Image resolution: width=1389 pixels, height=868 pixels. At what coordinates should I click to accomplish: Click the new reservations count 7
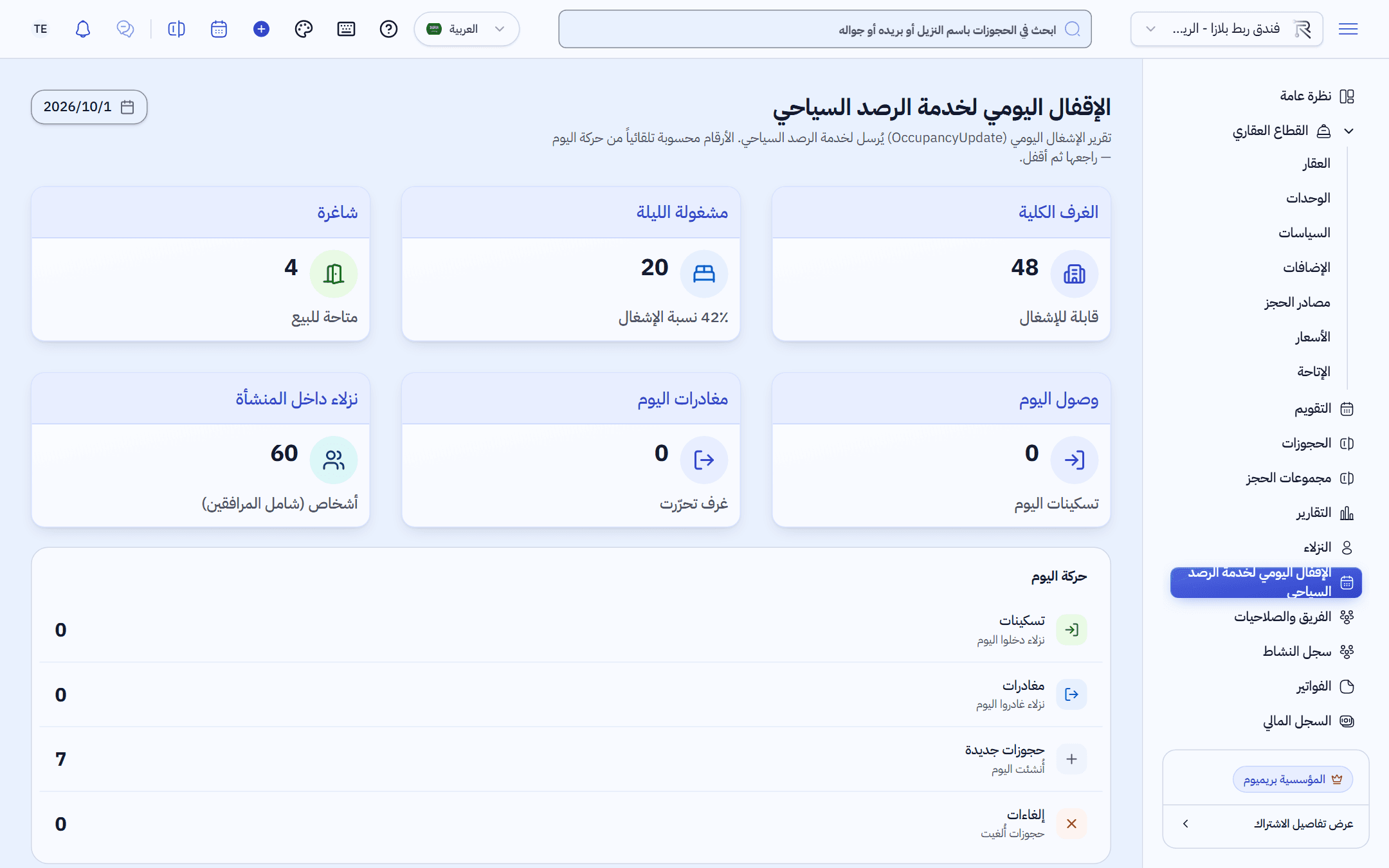[x=60, y=759]
